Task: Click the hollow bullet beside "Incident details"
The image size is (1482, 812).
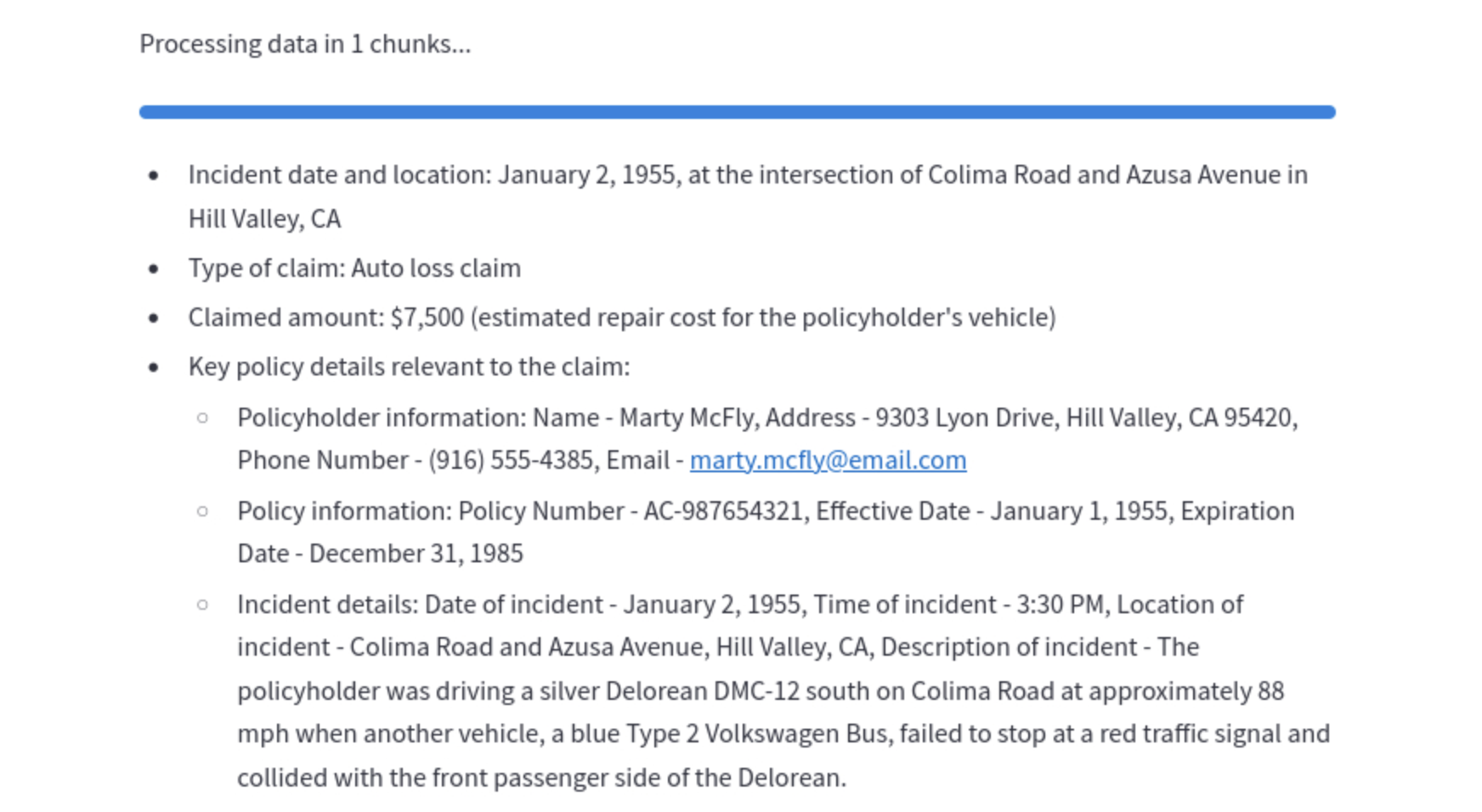Action: [202, 605]
